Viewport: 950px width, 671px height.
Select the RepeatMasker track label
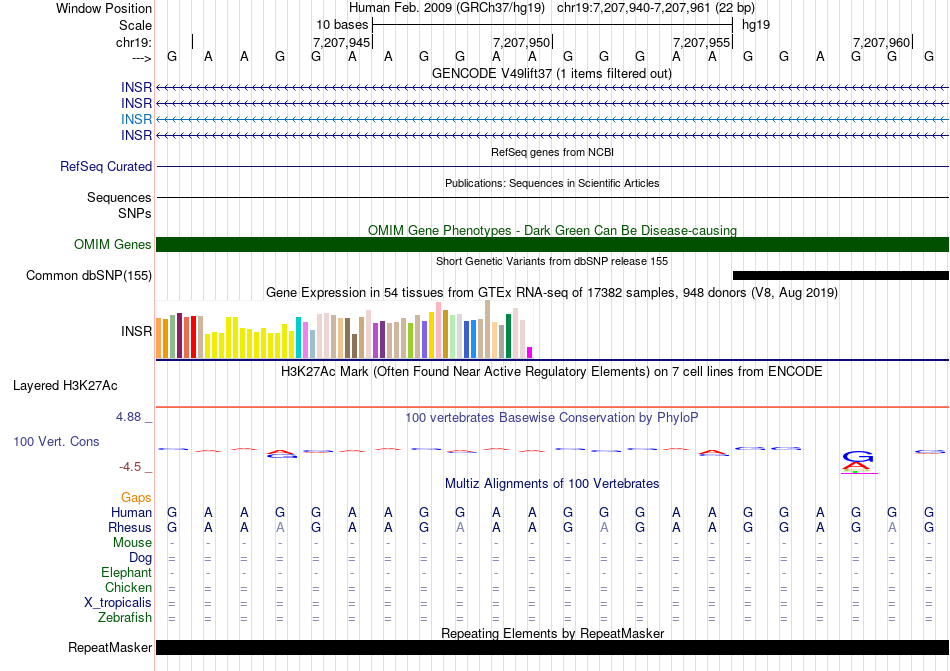[x=110, y=648]
